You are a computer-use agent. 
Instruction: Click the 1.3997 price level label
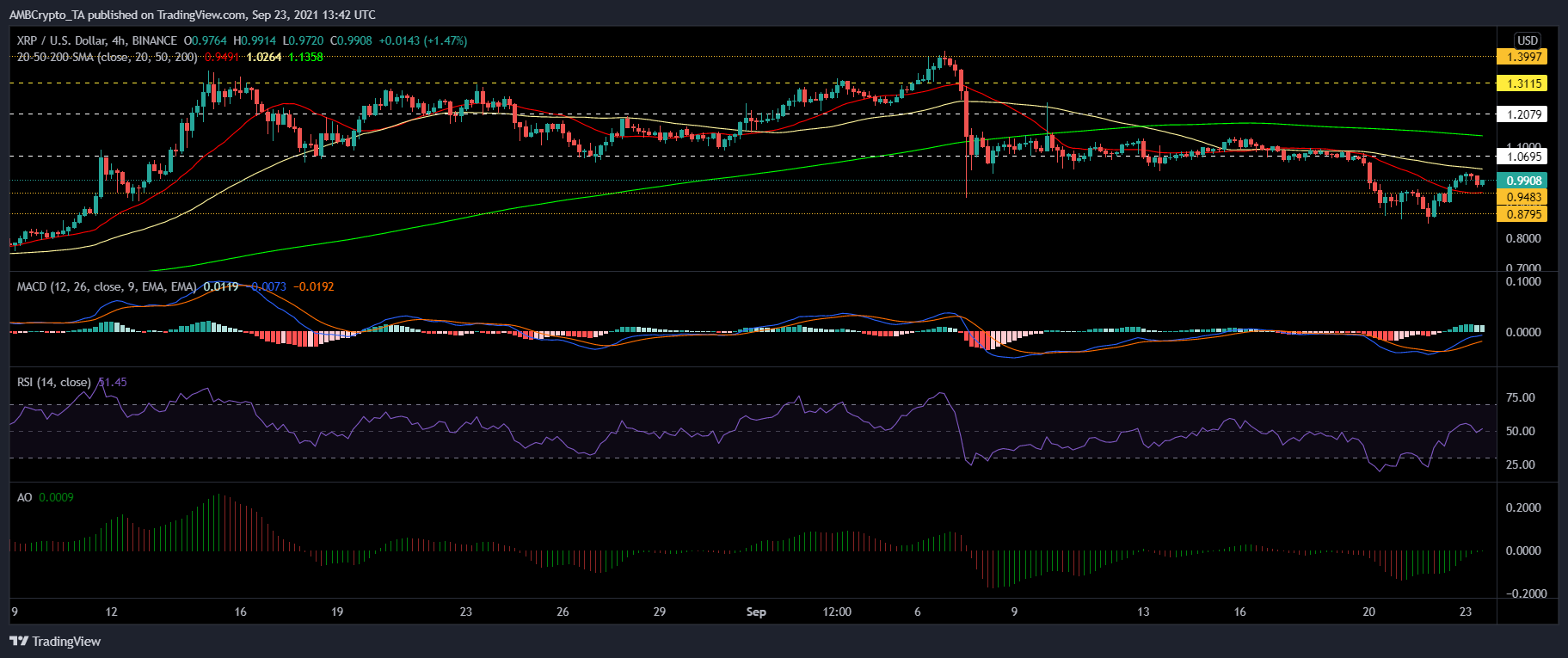(1522, 57)
